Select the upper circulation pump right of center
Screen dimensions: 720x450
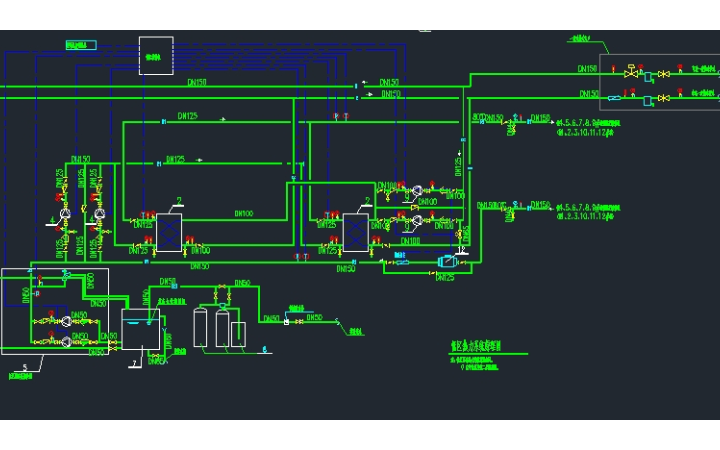pyautogui.click(x=418, y=189)
